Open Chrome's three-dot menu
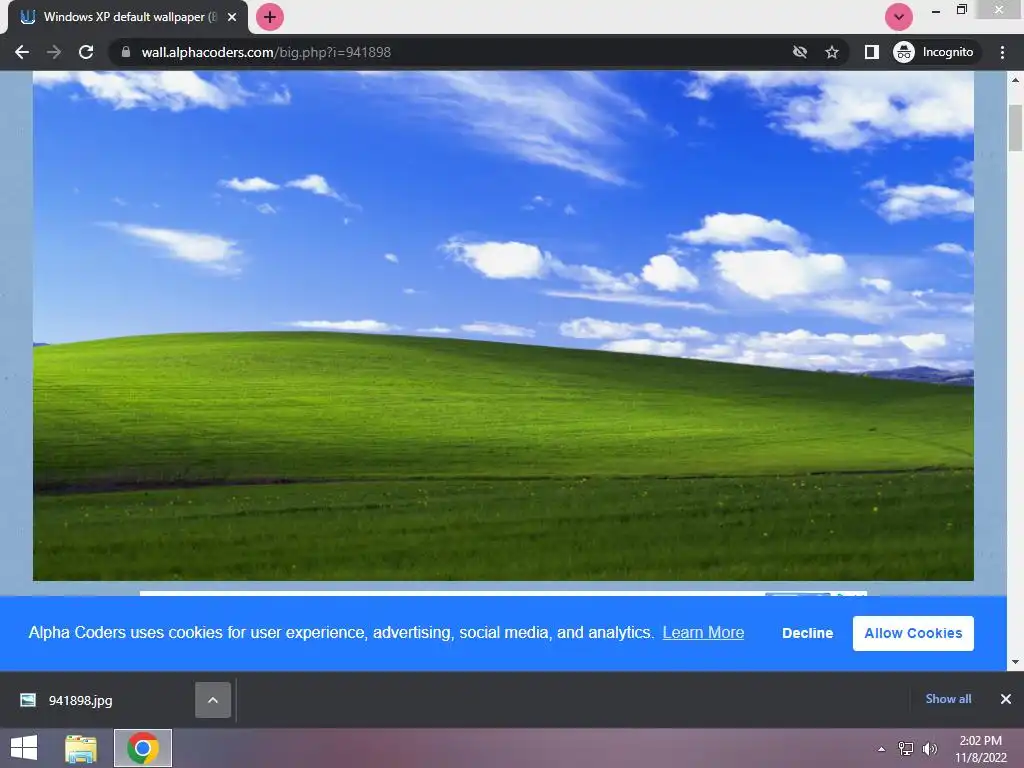 click(1002, 52)
